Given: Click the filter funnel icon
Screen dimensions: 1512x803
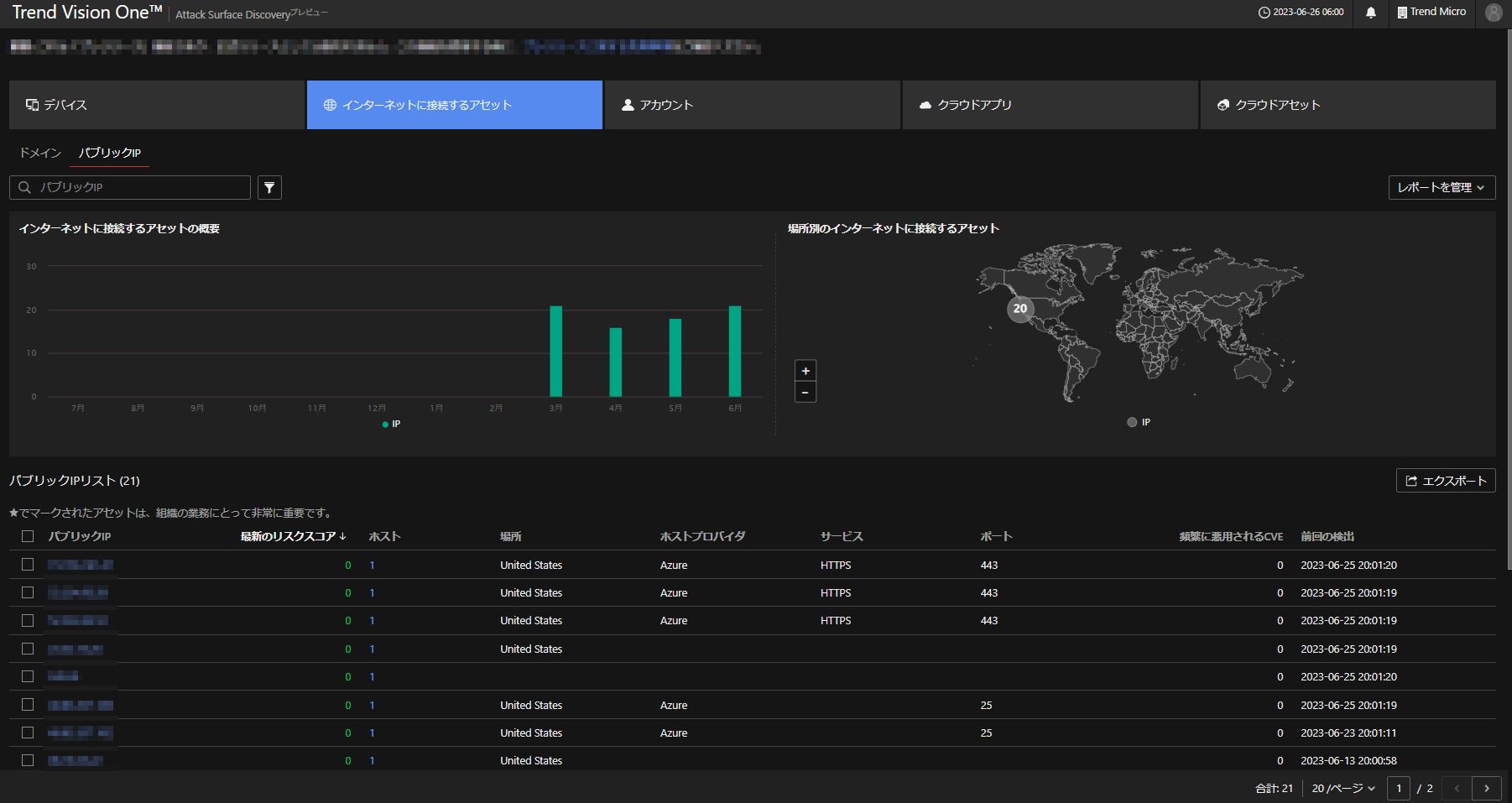Looking at the screenshot, I should (269, 188).
